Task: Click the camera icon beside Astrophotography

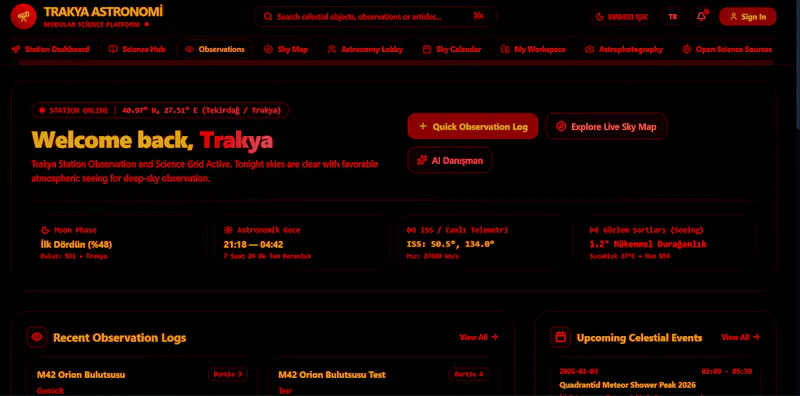Action: click(589, 50)
